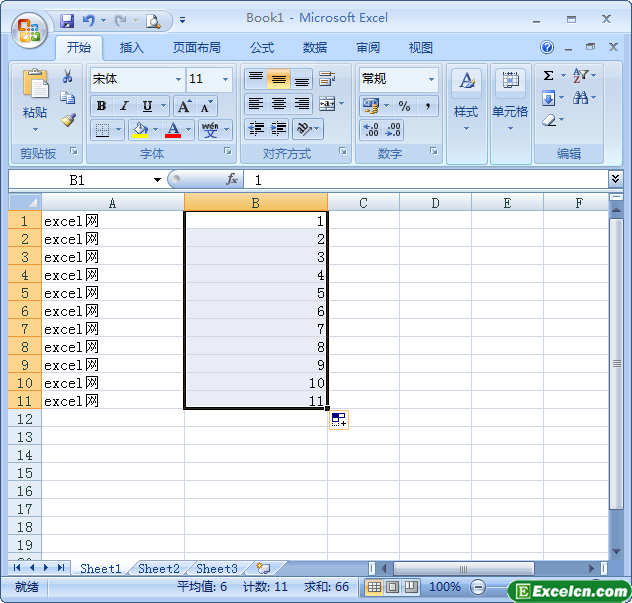This screenshot has width=632, height=603.
Task: Decrease decimal places
Action: [x=393, y=130]
